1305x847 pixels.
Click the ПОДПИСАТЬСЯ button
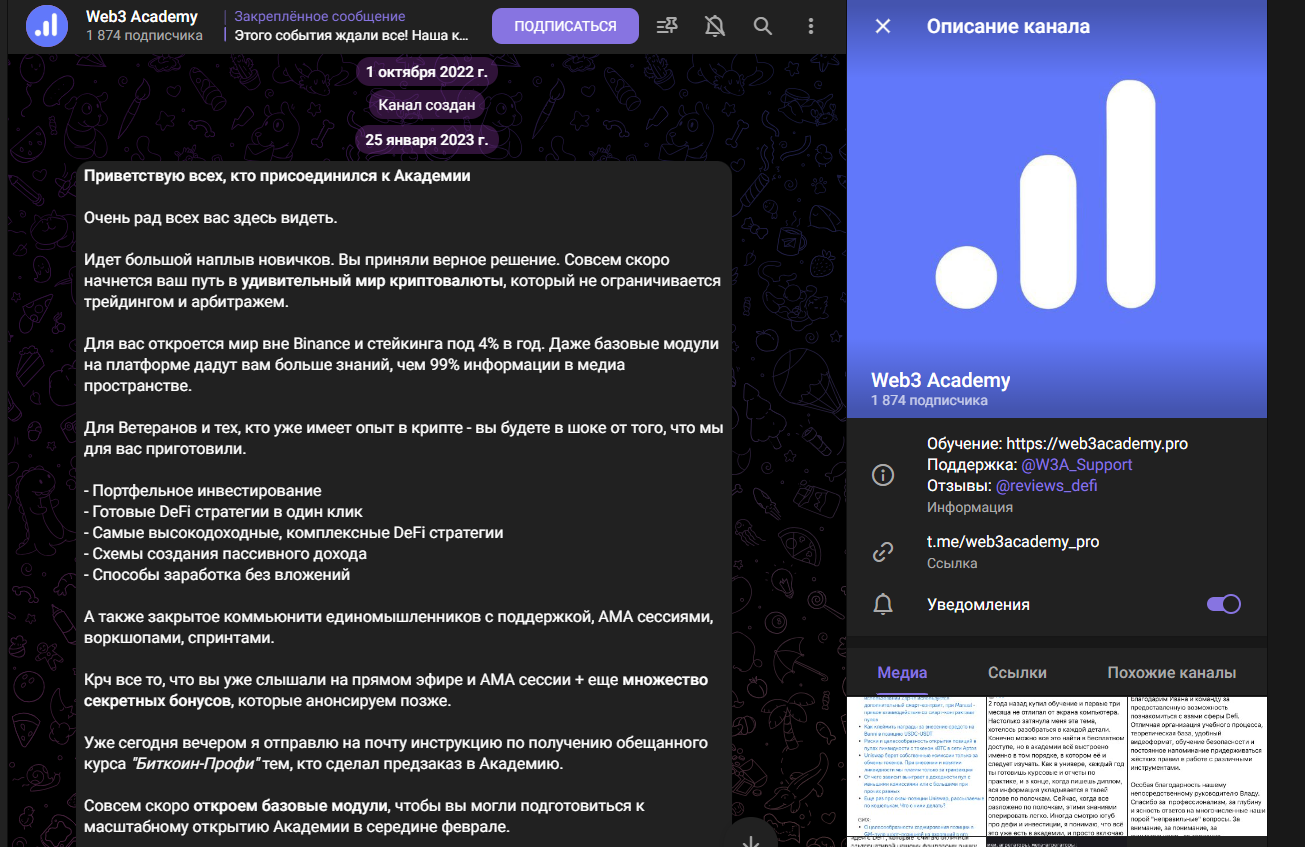pos(565,26)
